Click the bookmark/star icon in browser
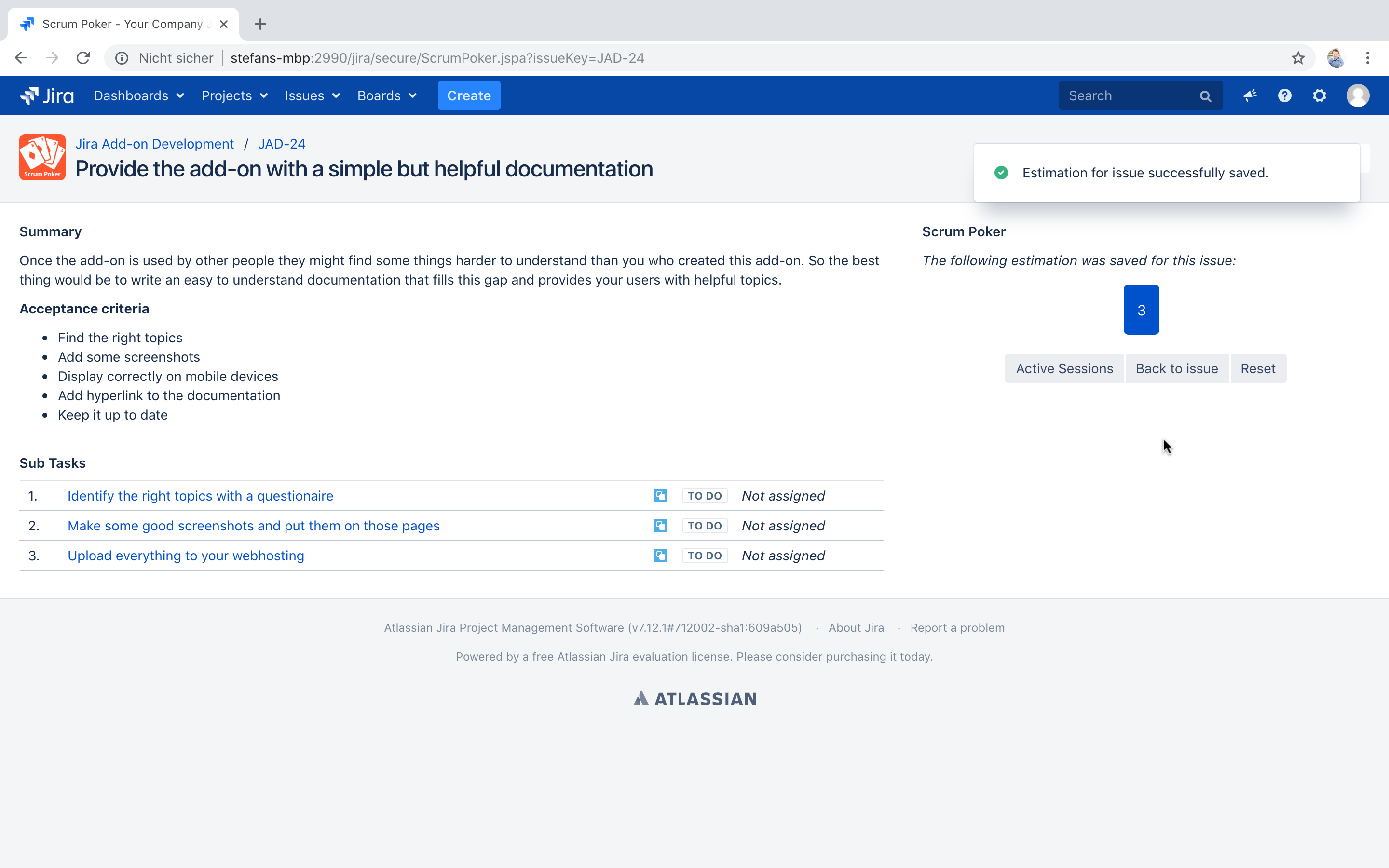Screen dimensions: 1389x868 [1298, 57]
